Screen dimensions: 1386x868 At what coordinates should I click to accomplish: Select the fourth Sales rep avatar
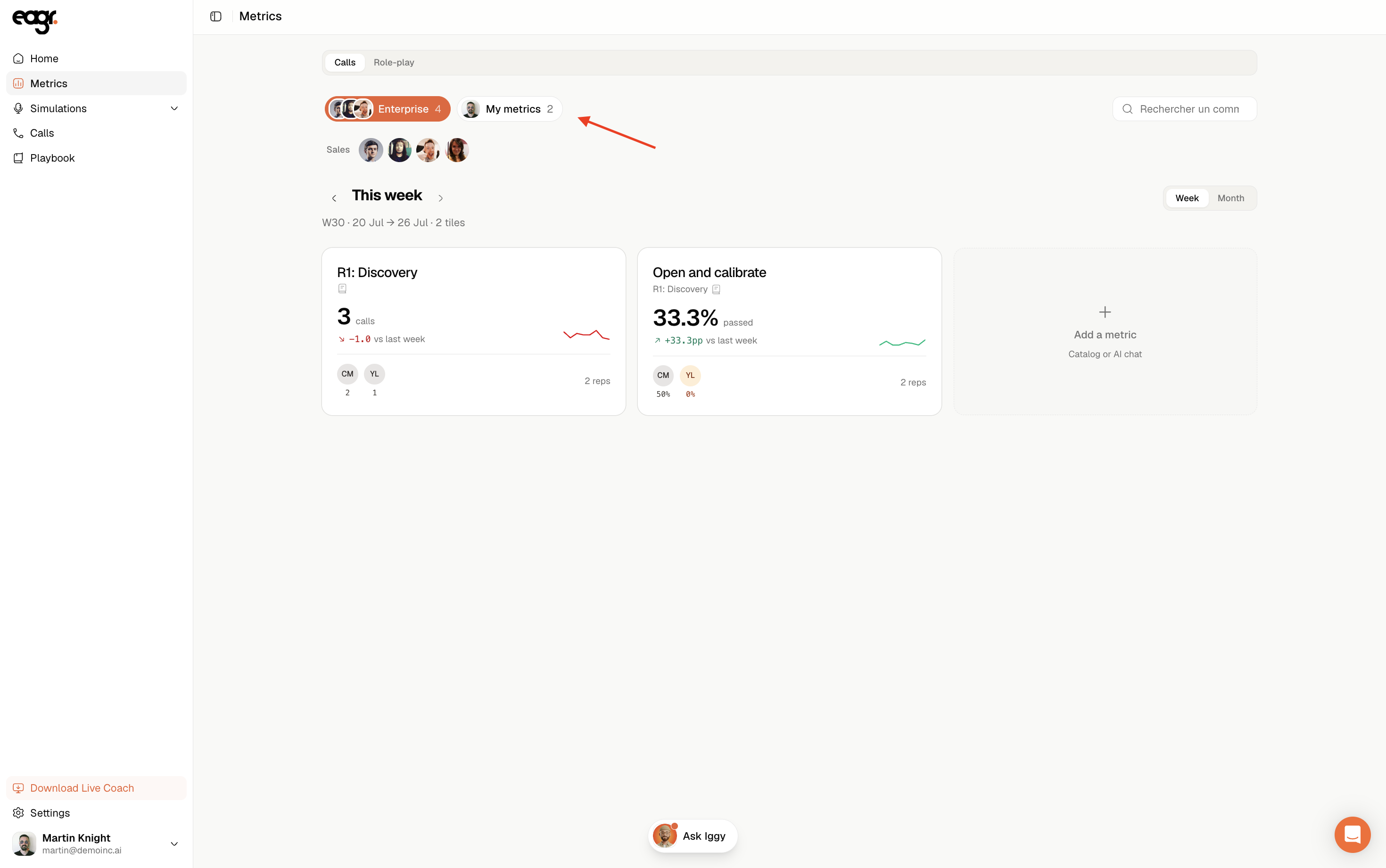[x=457, y=150]
